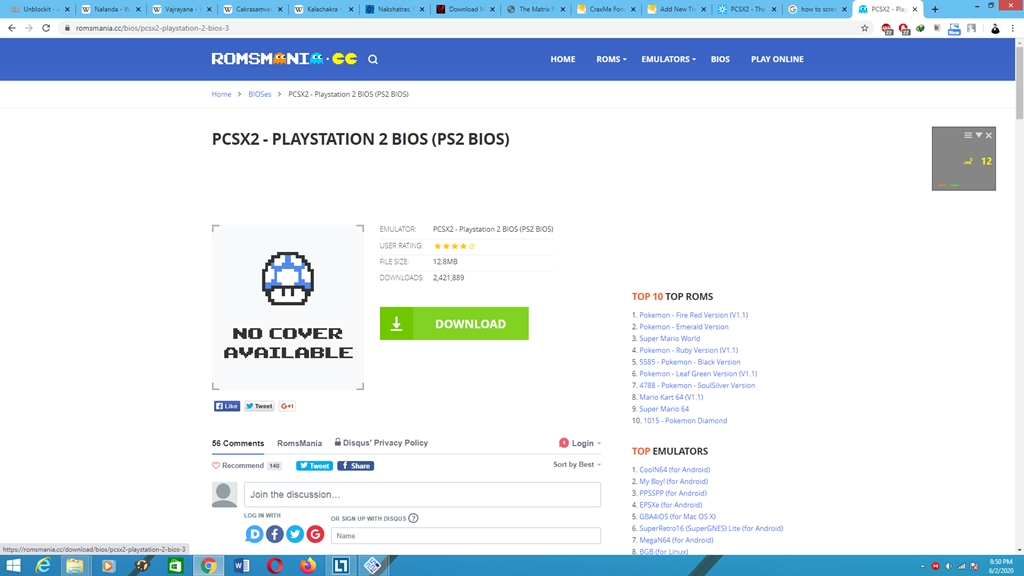Click the hamburger menu icon on the gray widget

tap(968, 135)
